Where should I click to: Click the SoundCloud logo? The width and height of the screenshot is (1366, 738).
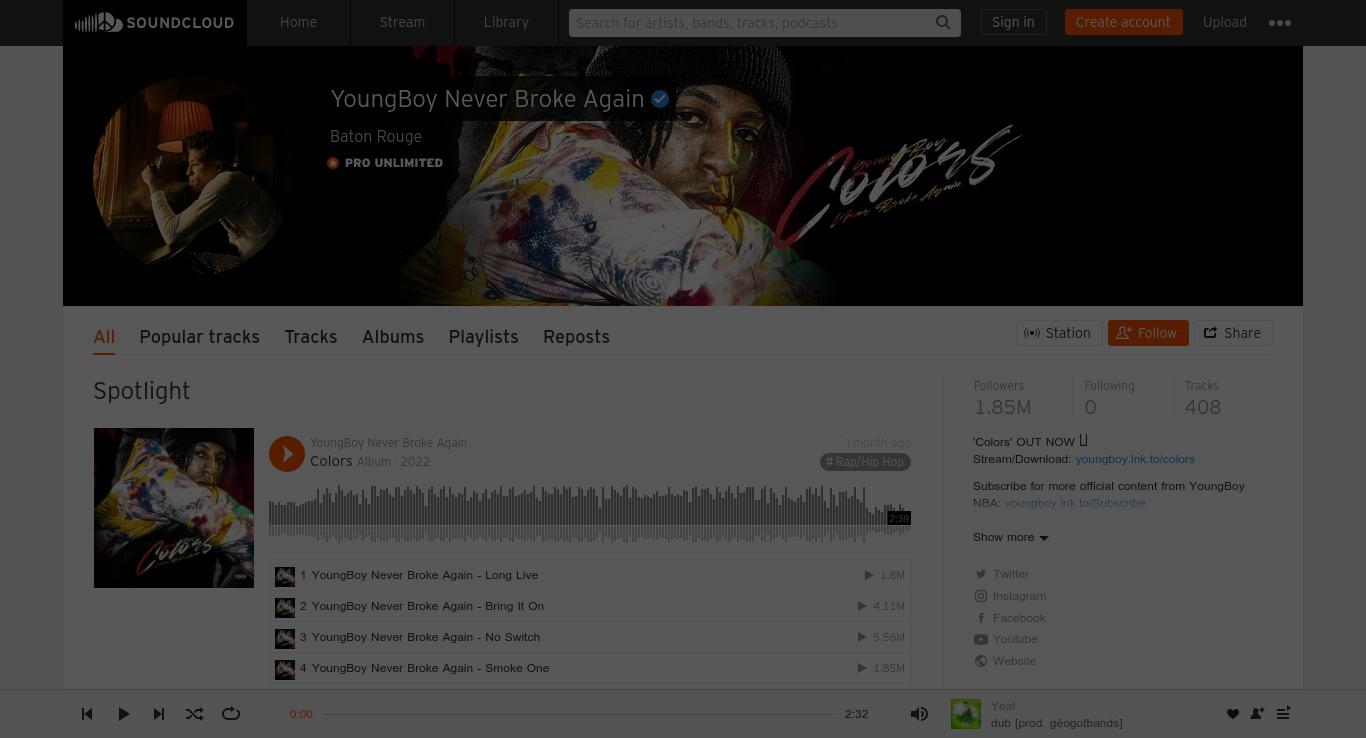(x=154, y=22)
